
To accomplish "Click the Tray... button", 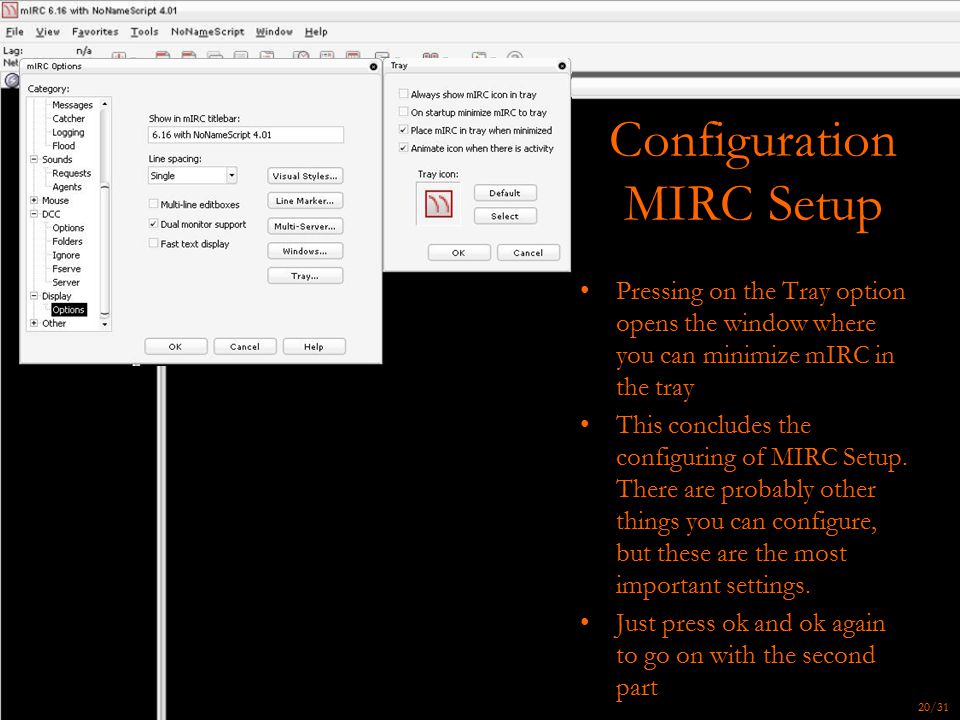I will point(305,276).
